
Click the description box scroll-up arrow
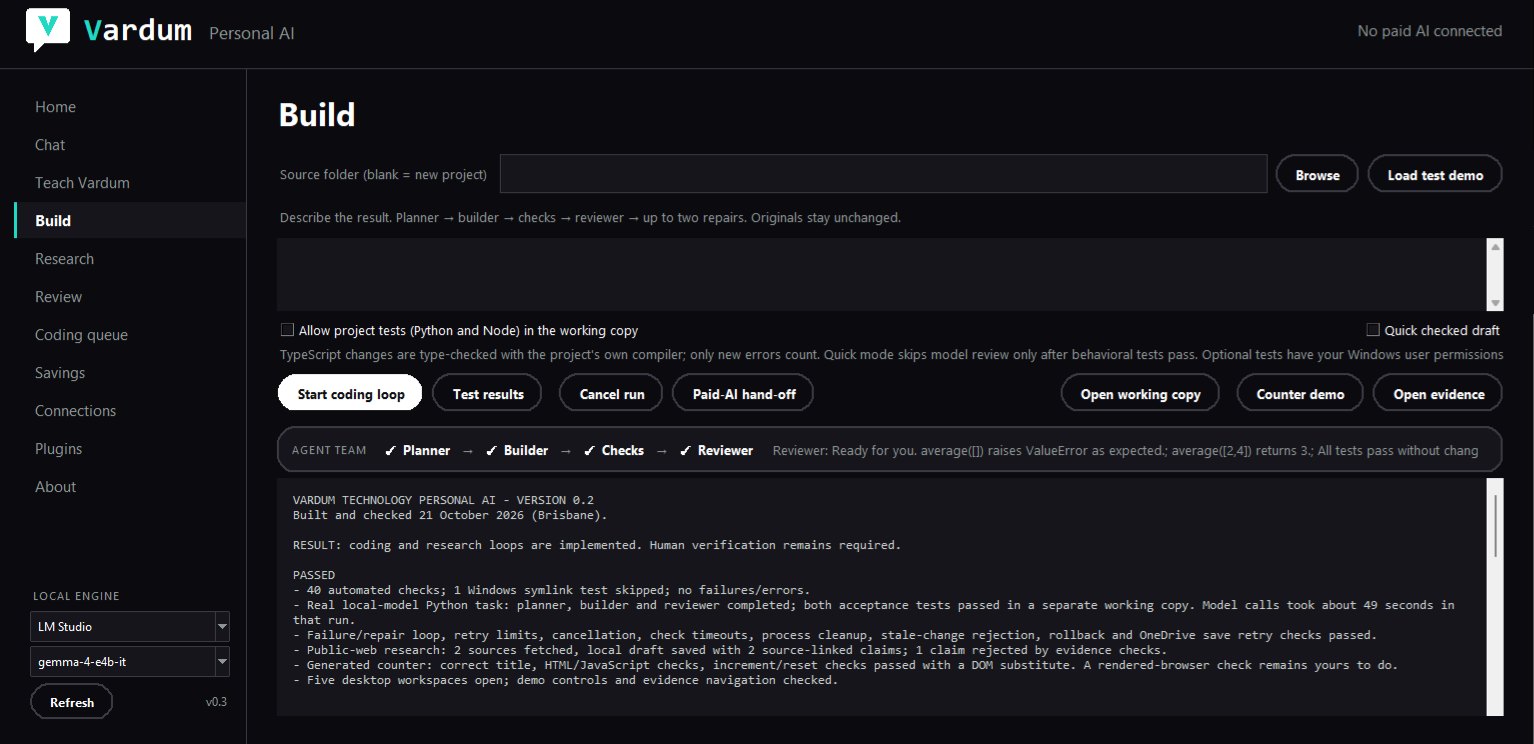[1495, 246]
